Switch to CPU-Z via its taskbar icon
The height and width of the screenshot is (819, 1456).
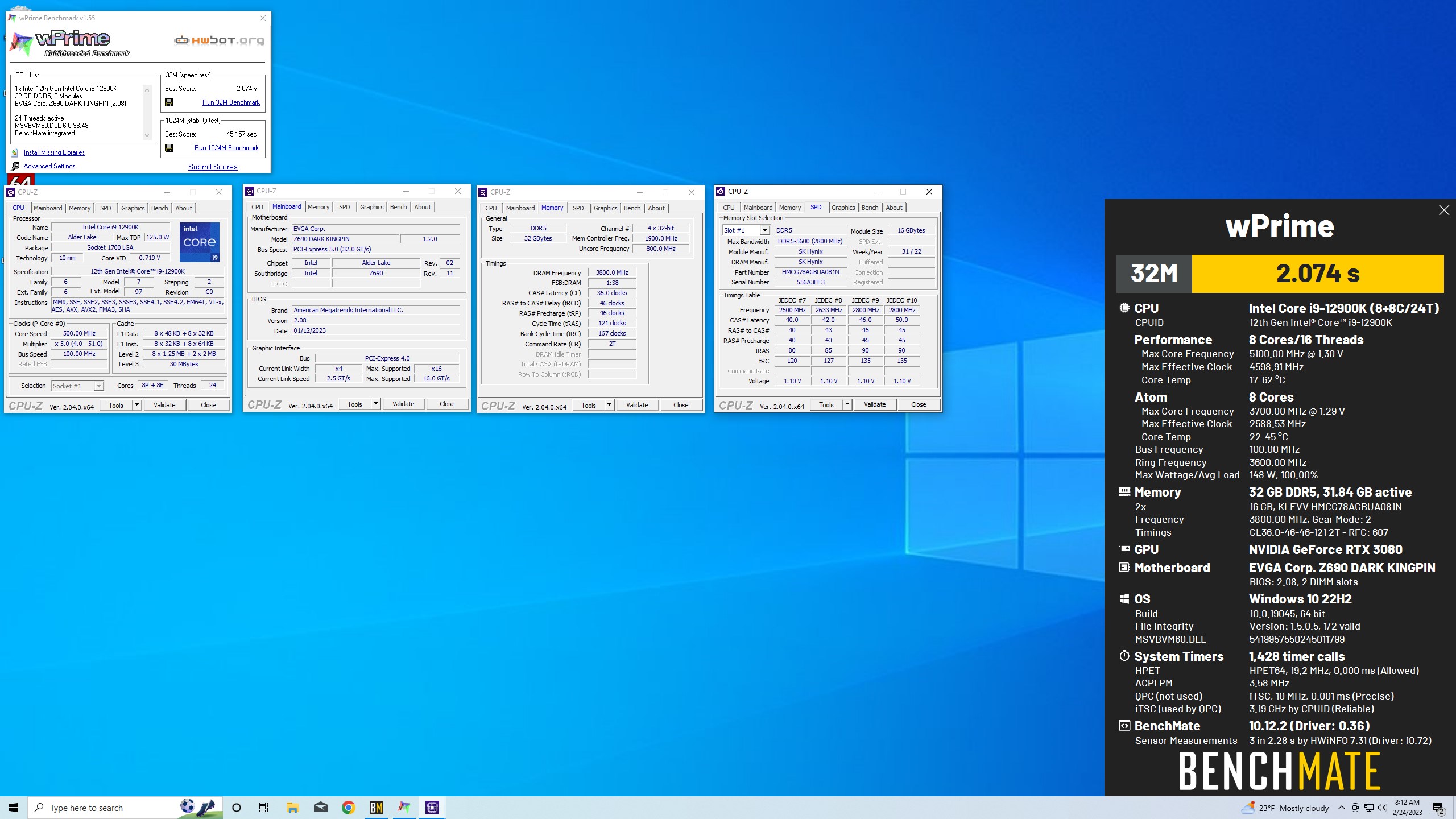coord(432,808)
